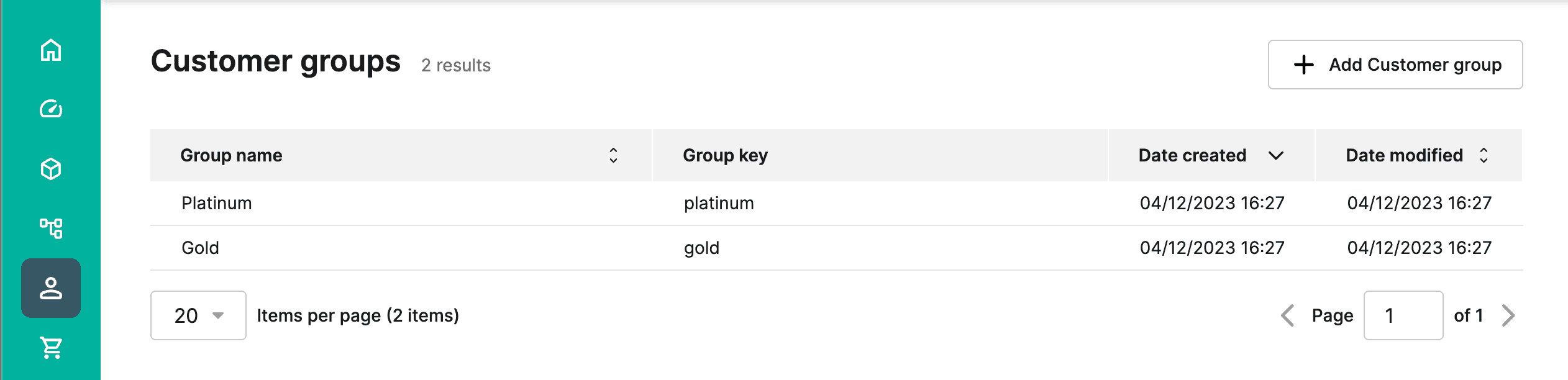Open the Platinum customer group row

pos(836,203)
